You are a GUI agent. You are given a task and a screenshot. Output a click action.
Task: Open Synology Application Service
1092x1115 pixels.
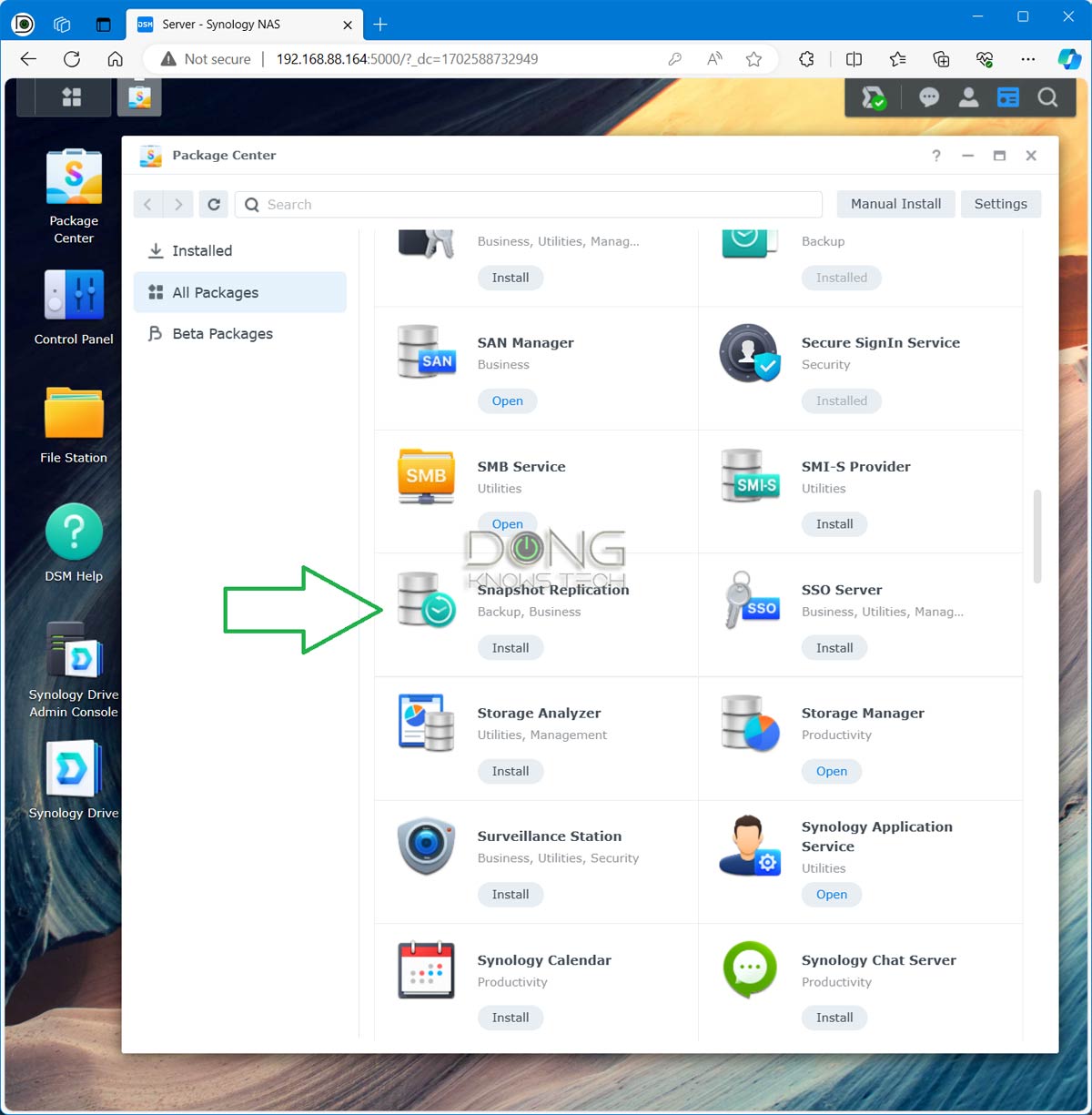pyautogui.click(x=832, y=895)
